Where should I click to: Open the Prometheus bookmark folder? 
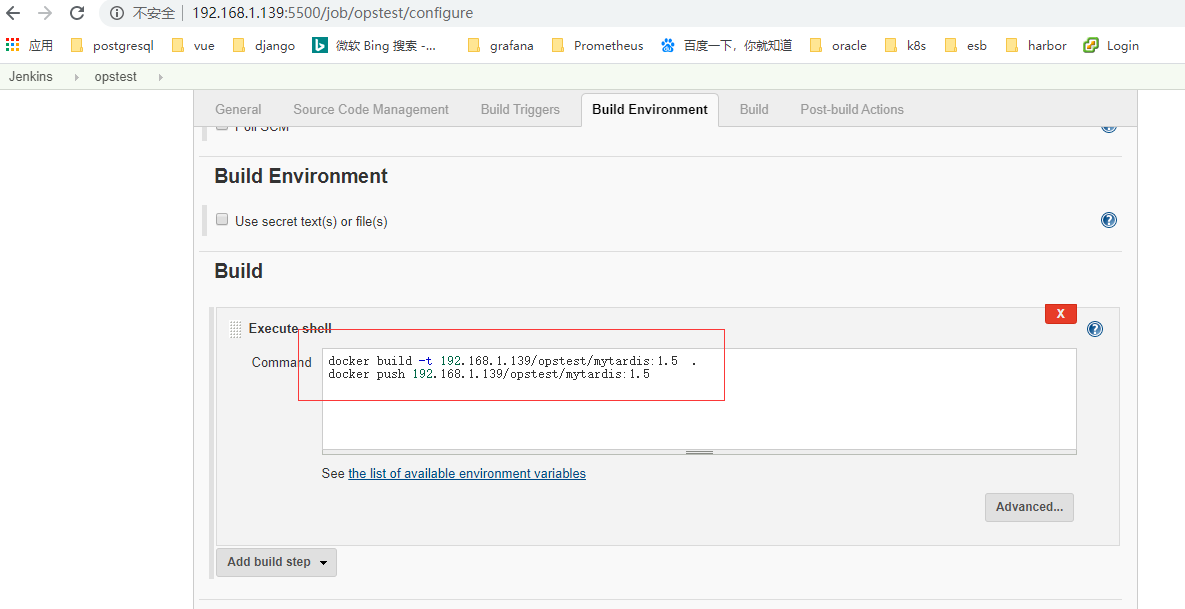(x=597, y=45)
